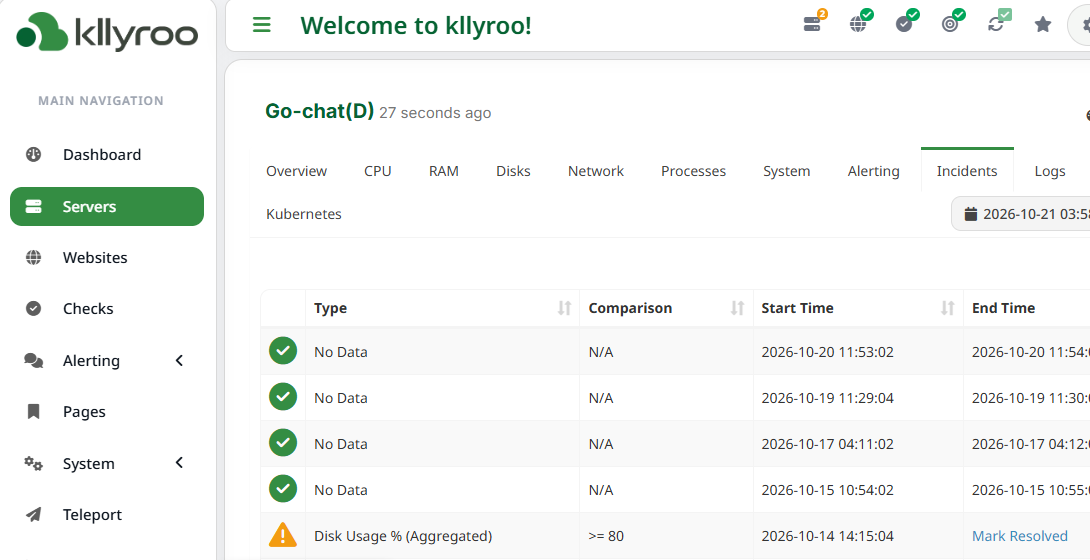Click the >= 80 comparison value
The image size is (1090, 560).
pyautogui.click(x=606, y=536)
